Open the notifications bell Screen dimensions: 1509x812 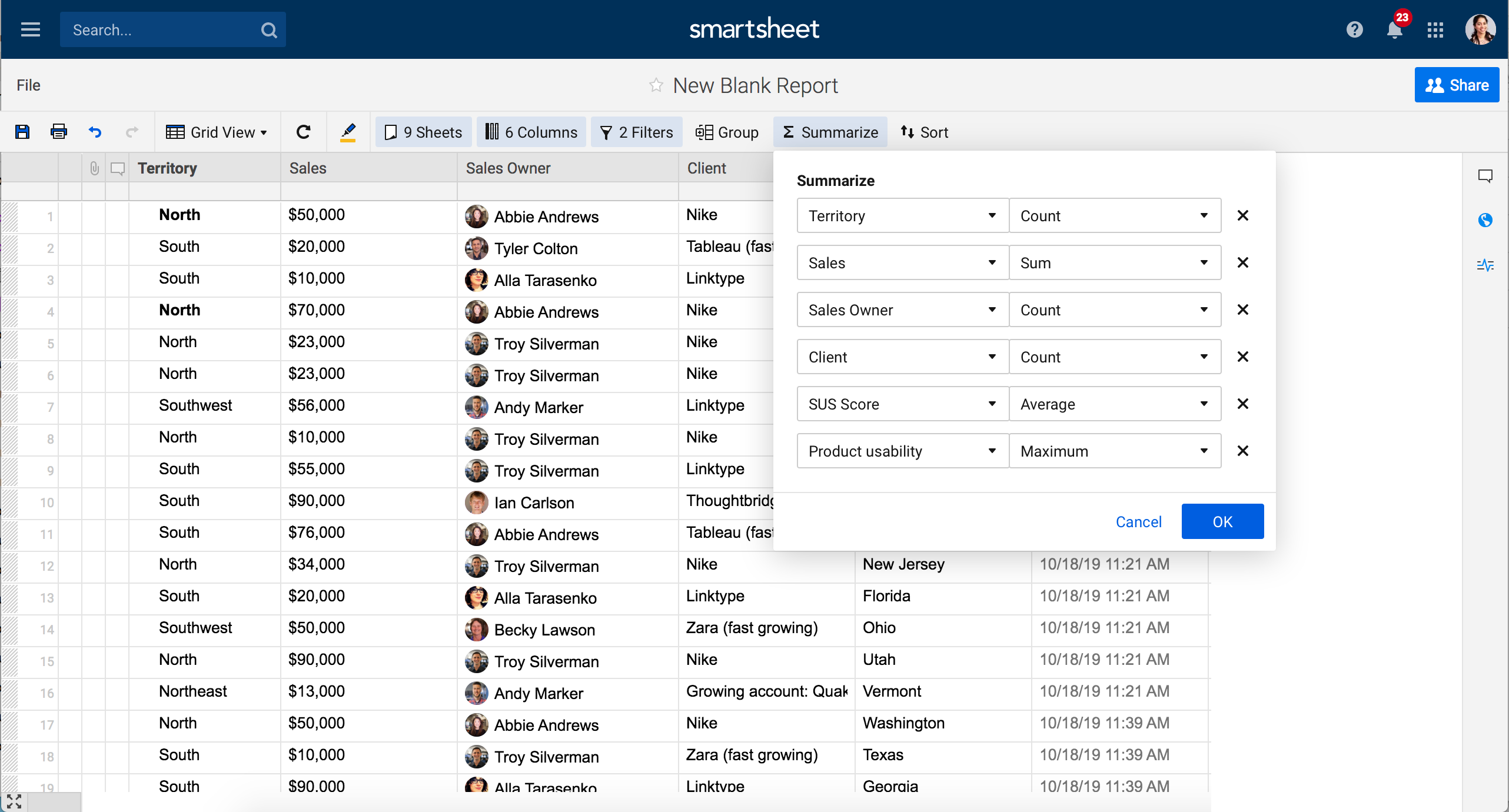pos(1394,29)
